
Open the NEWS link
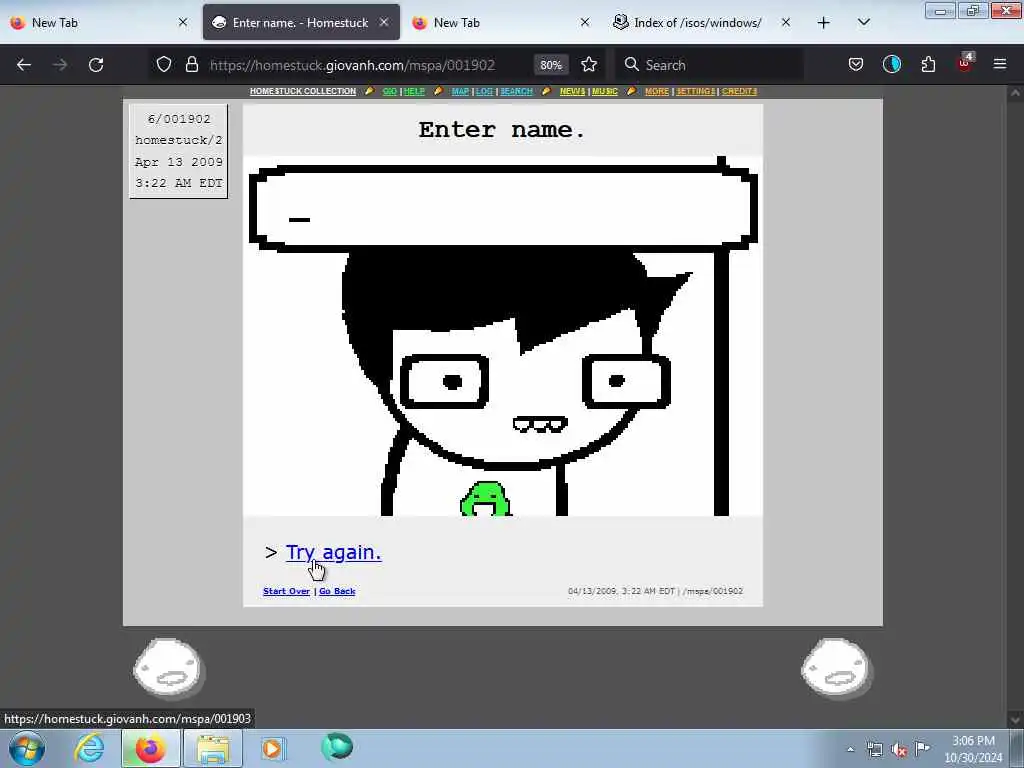(x=573, y=91)
